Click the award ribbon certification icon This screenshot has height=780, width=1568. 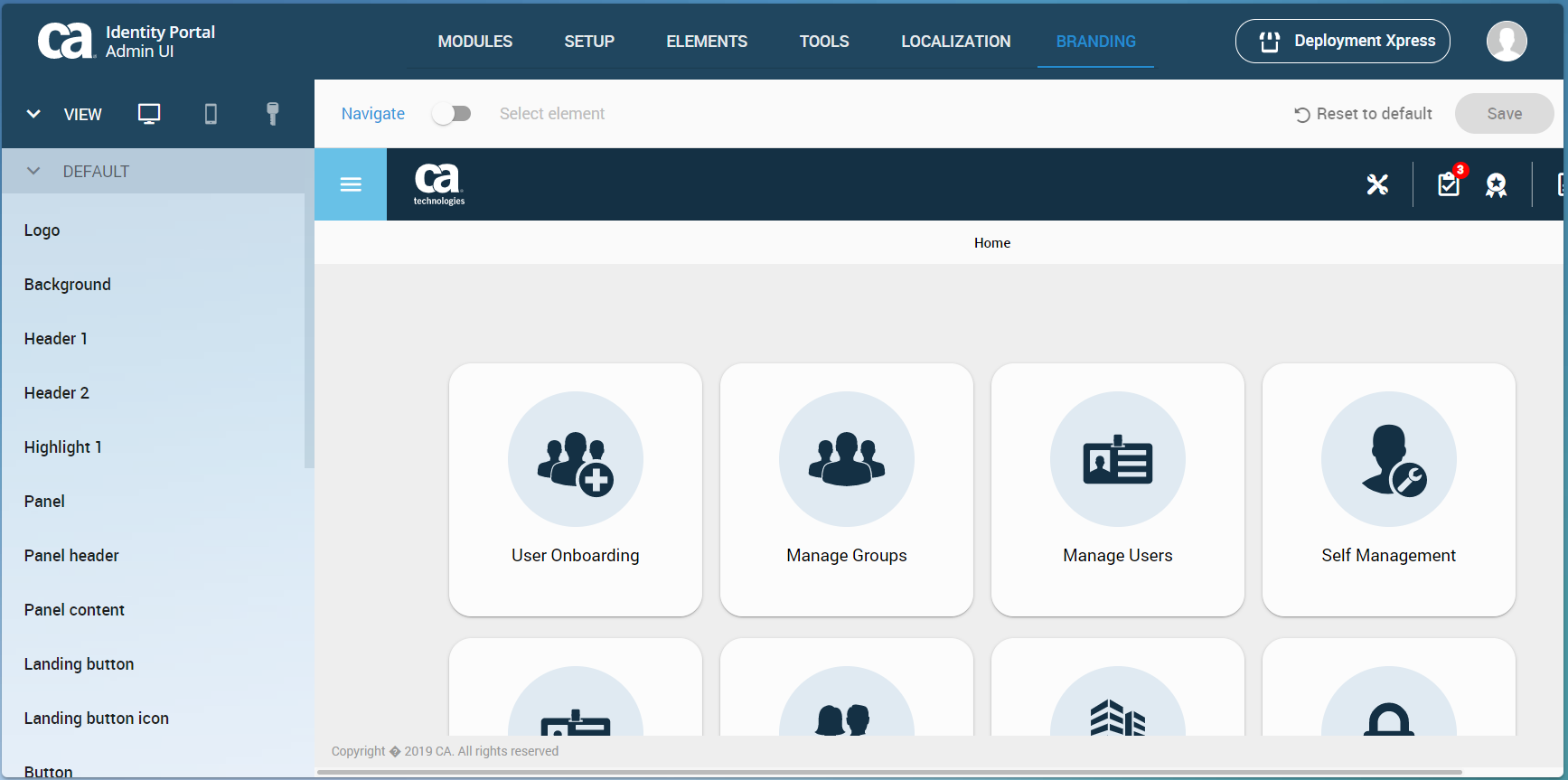pos(1497,185)
